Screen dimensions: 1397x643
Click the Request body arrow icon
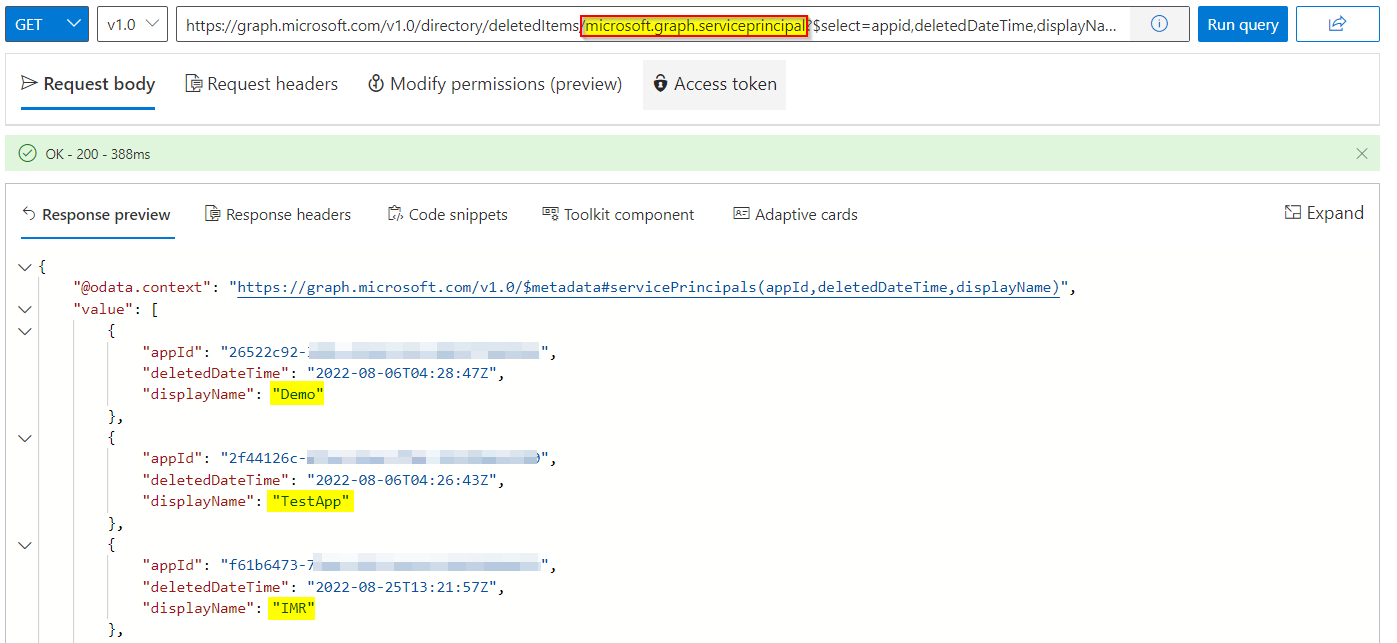[29, 84]
